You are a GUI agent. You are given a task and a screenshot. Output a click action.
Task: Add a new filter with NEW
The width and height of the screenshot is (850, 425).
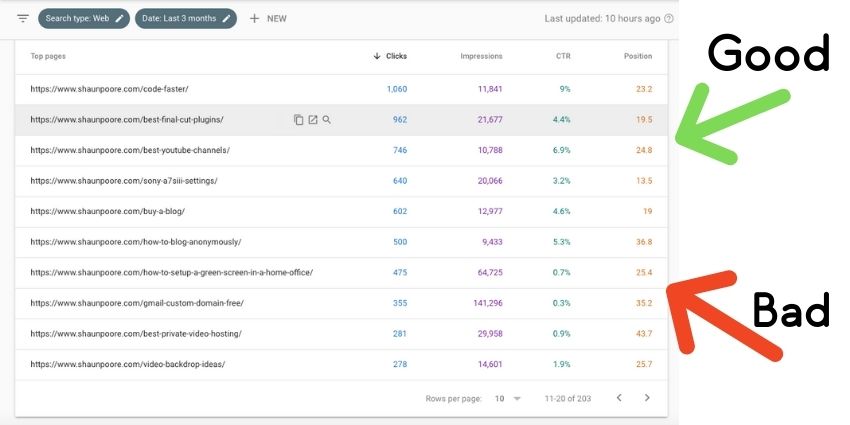268,18
